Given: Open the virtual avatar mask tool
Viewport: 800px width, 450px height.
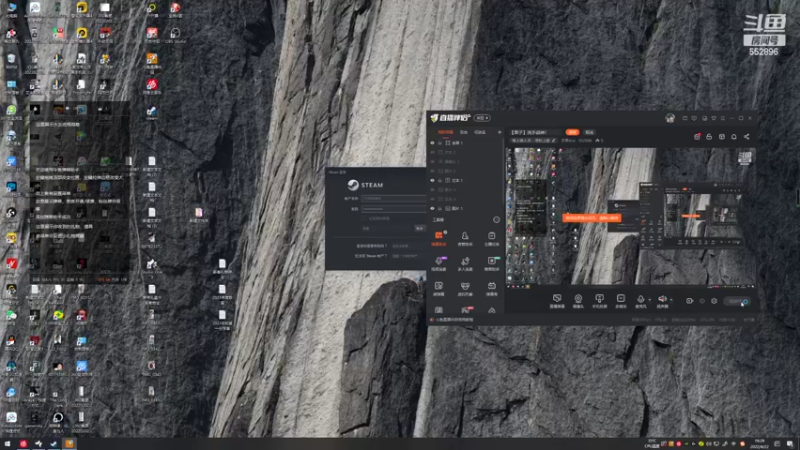Looking at the screenshot, I should 465,288.
